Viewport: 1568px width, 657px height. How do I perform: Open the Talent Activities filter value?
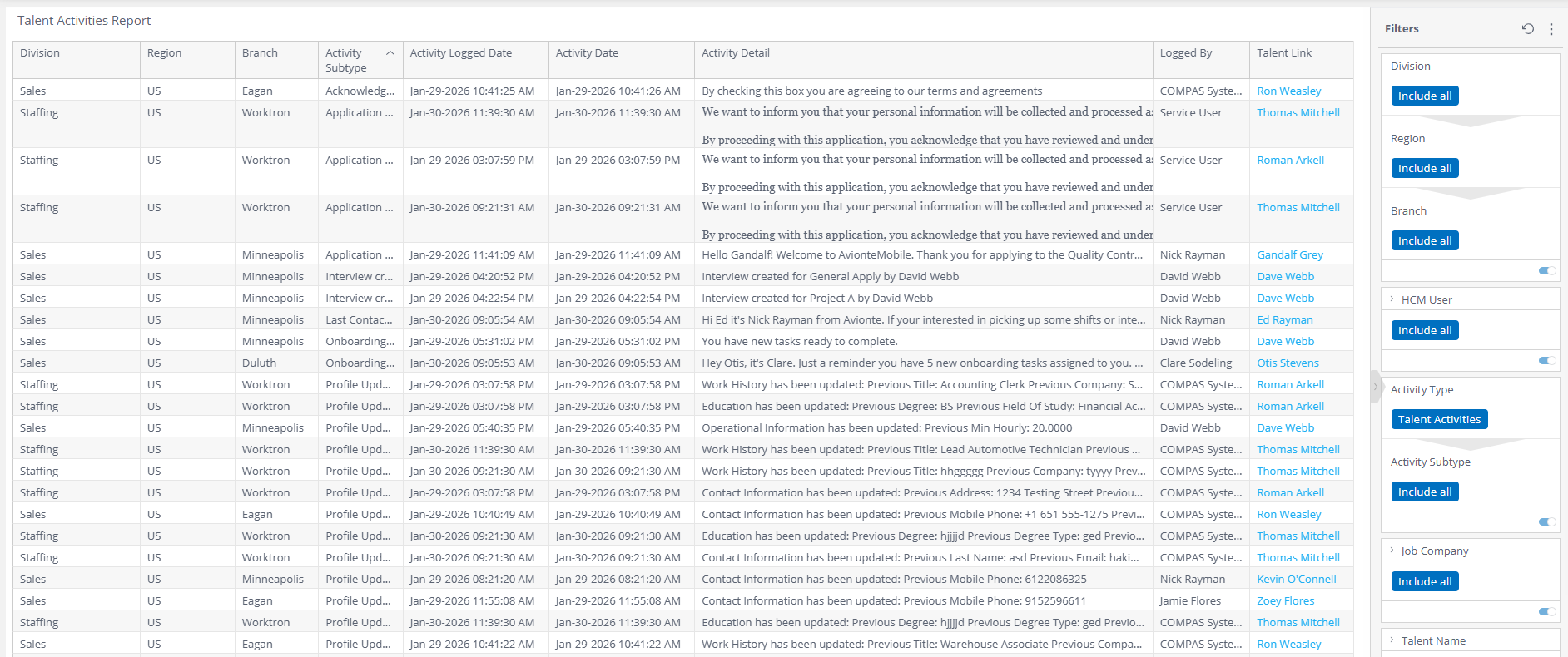1439,419
